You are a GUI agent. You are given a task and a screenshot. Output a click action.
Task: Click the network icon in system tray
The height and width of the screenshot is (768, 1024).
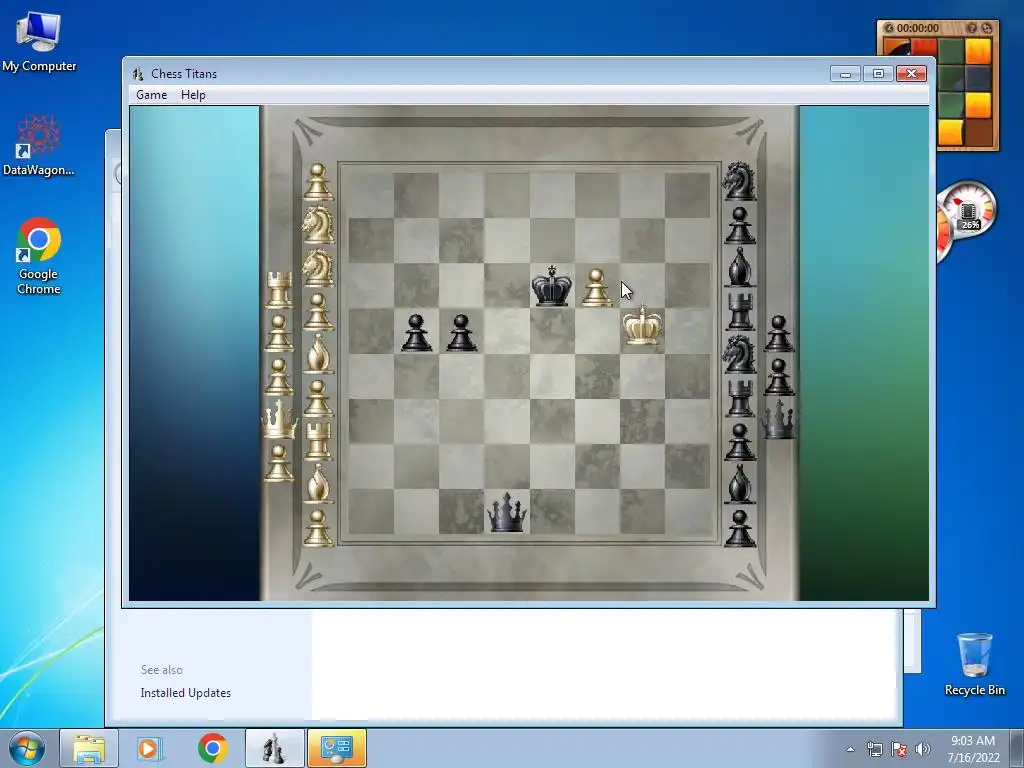click(874, 749)
